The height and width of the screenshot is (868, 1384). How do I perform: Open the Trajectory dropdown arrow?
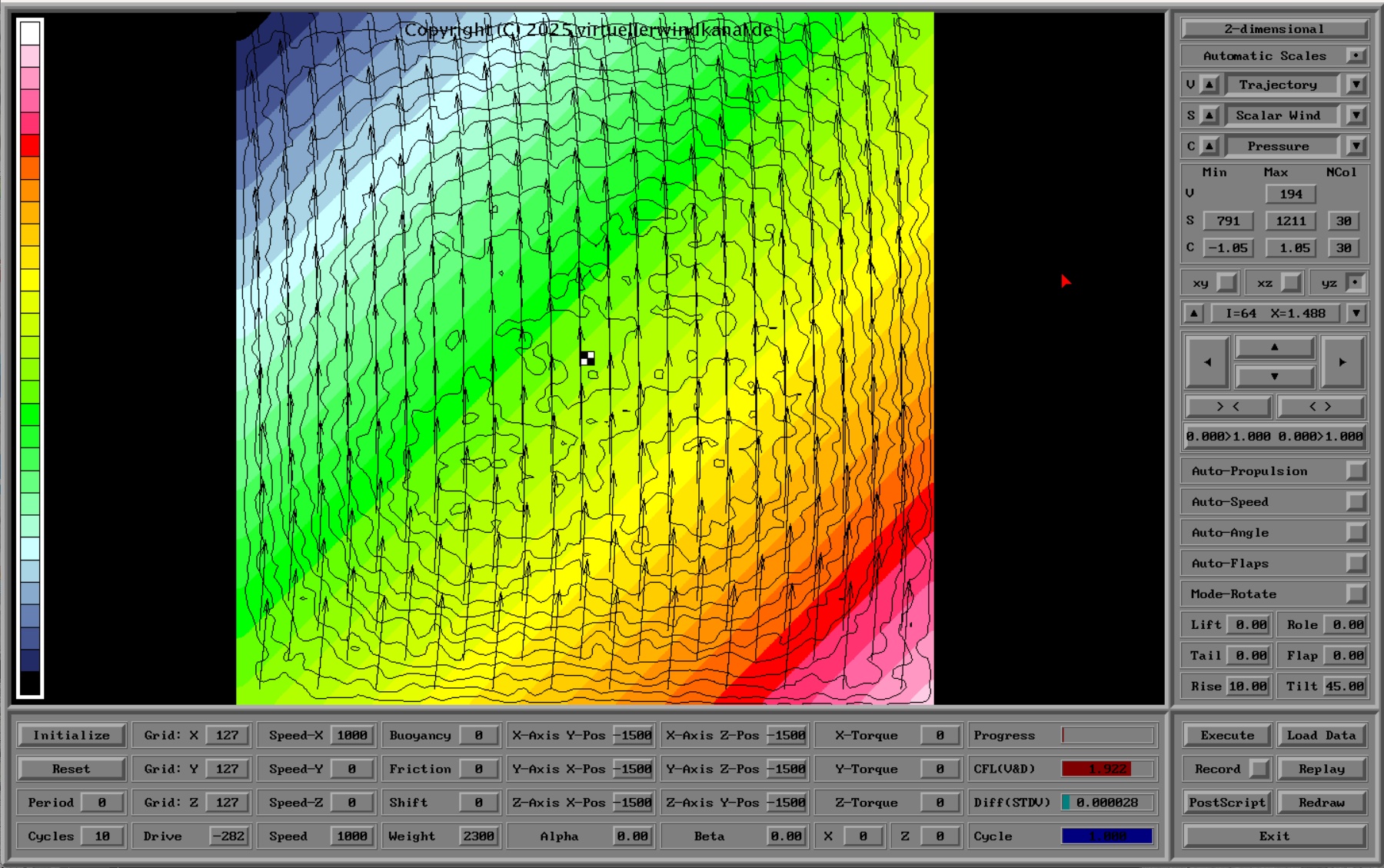1356,85
